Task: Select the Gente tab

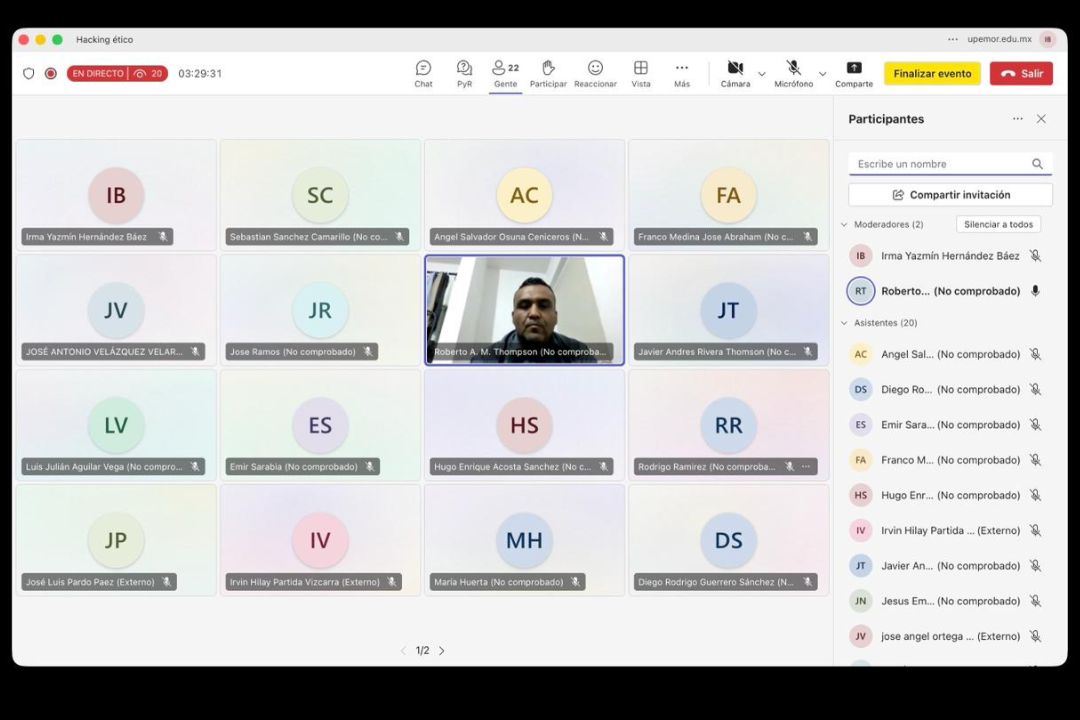Action: point(505,73)
